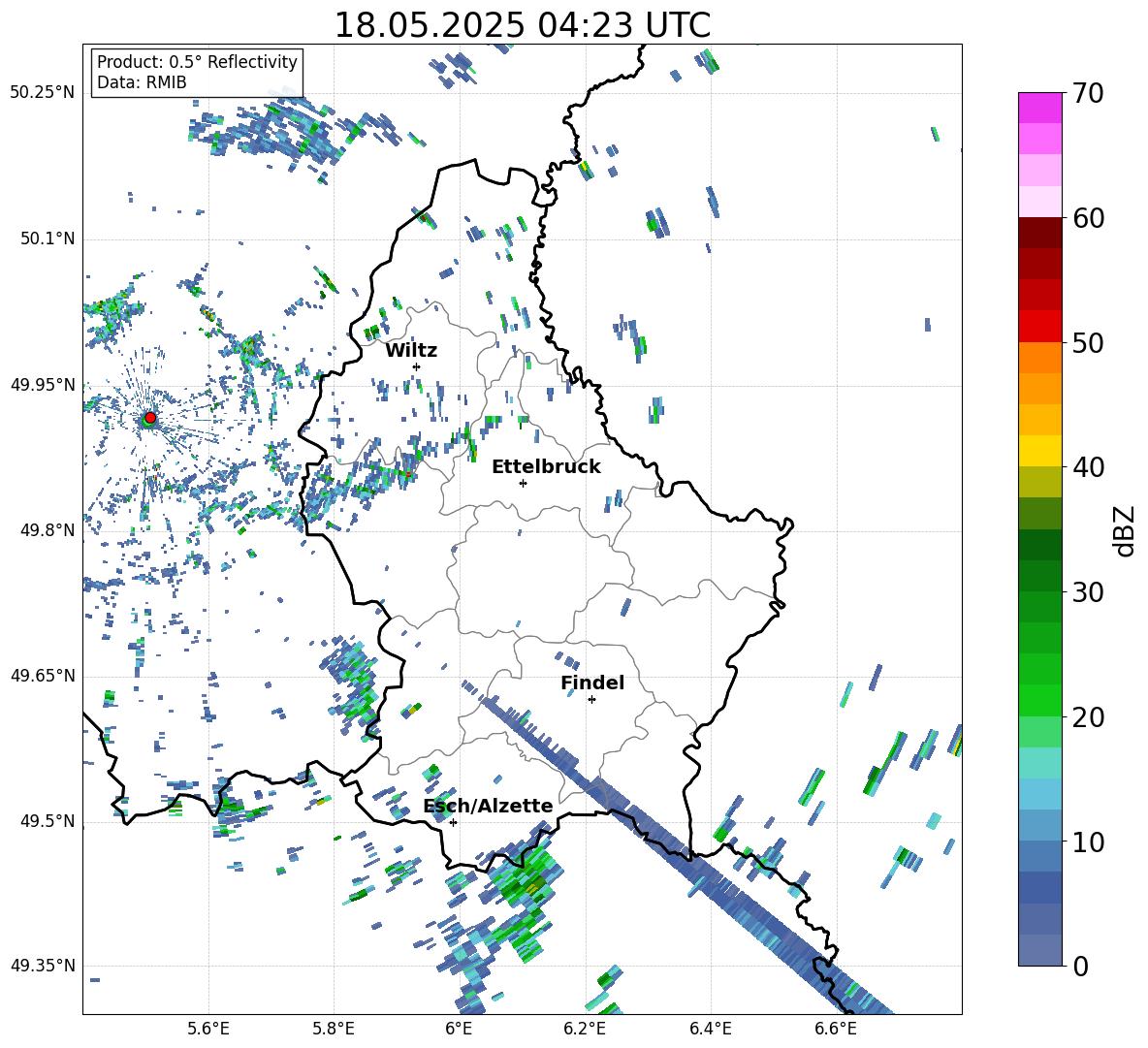Click the 6.6°E longitude tick label
This screenshot has height=1048, width=1148.
(836, 1029)
